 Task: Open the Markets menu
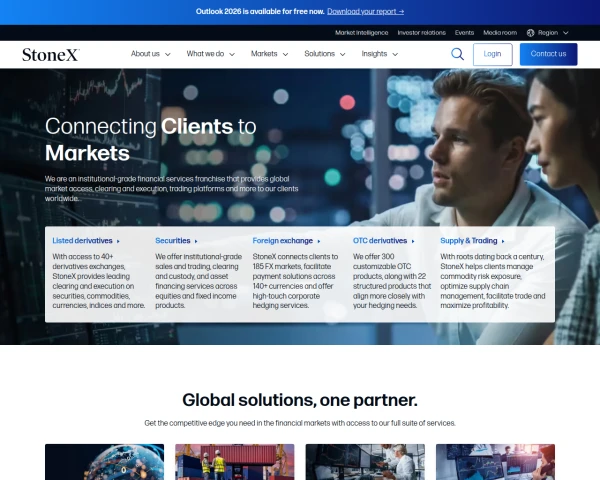[x=264, y=54]
